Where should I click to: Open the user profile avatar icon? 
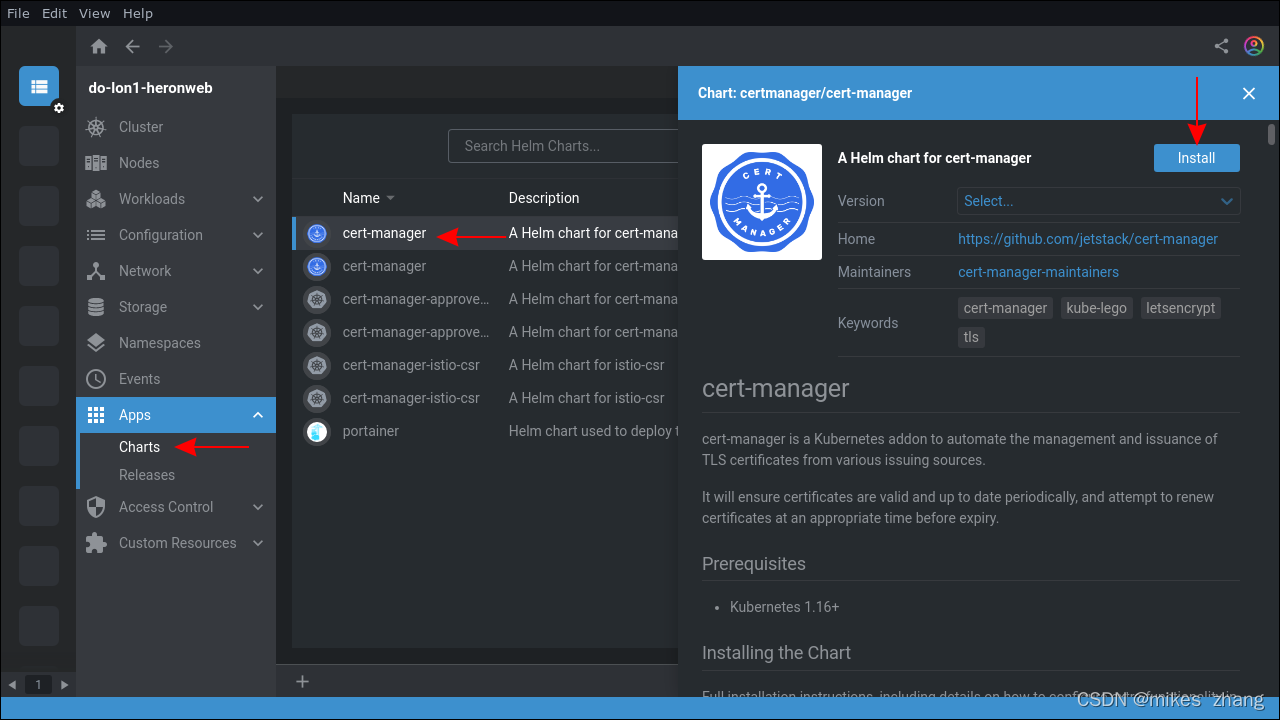point(1253,46)
